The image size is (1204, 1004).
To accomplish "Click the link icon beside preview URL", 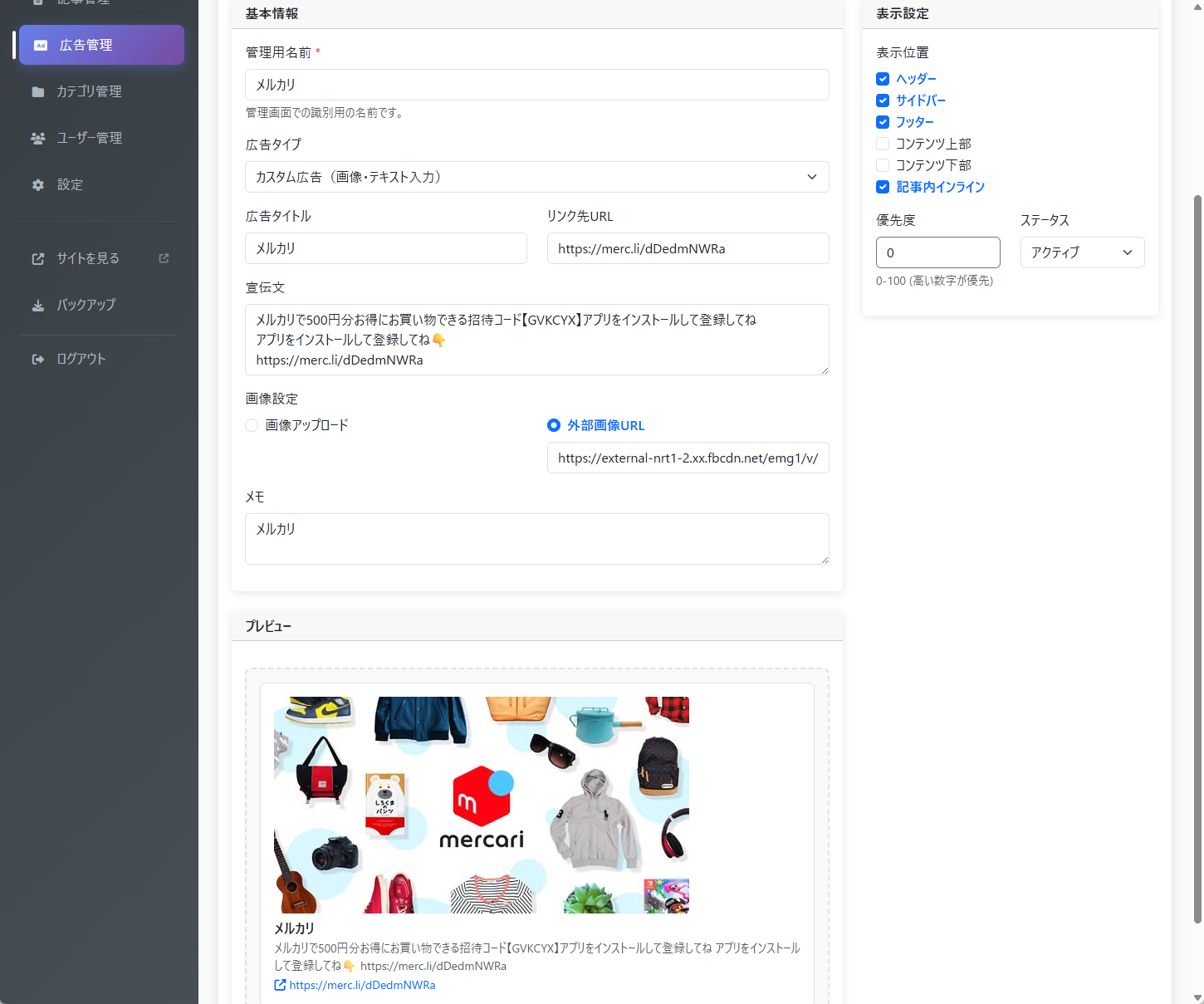I will click(x=281, y=985).
